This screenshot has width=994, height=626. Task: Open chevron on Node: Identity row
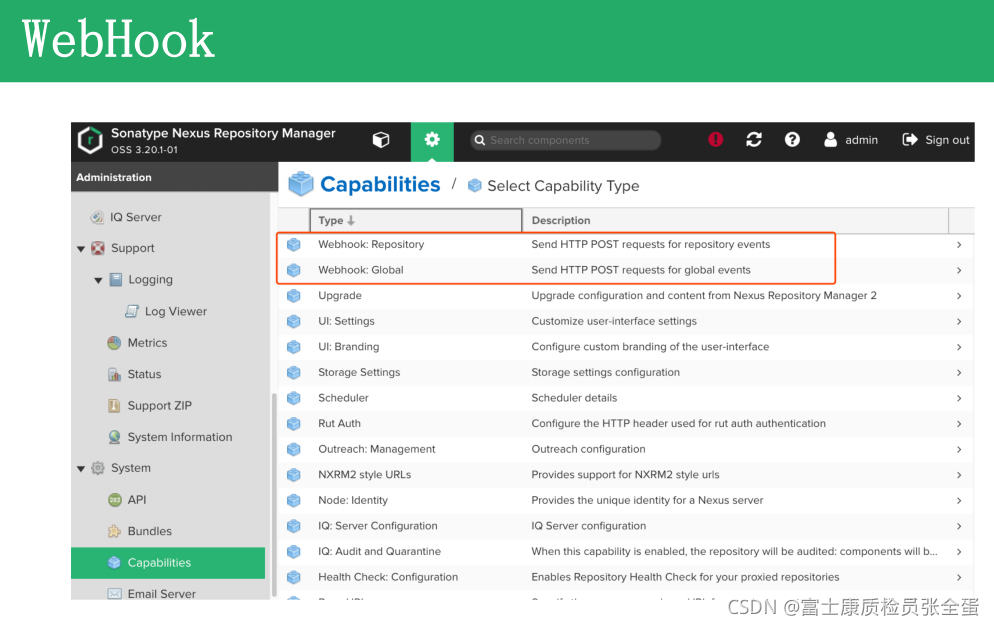pos(959,500)
